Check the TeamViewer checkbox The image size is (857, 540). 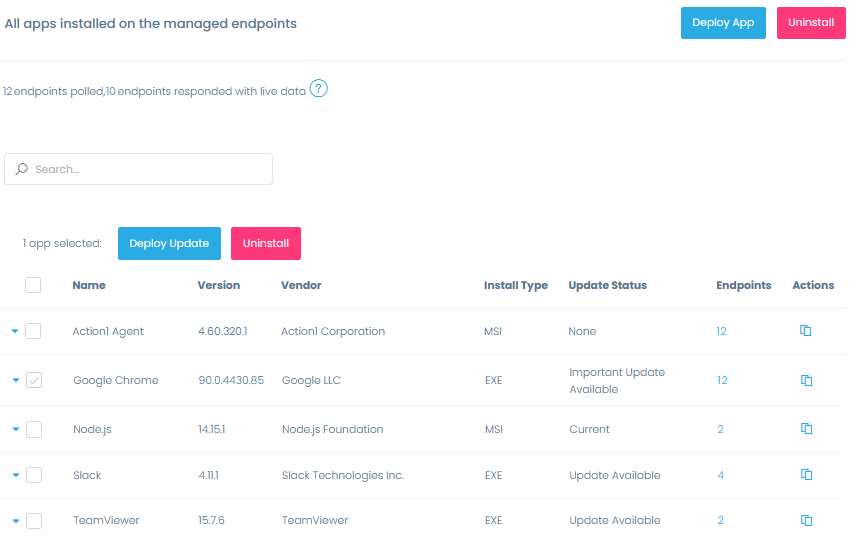(x=34, y=520)
